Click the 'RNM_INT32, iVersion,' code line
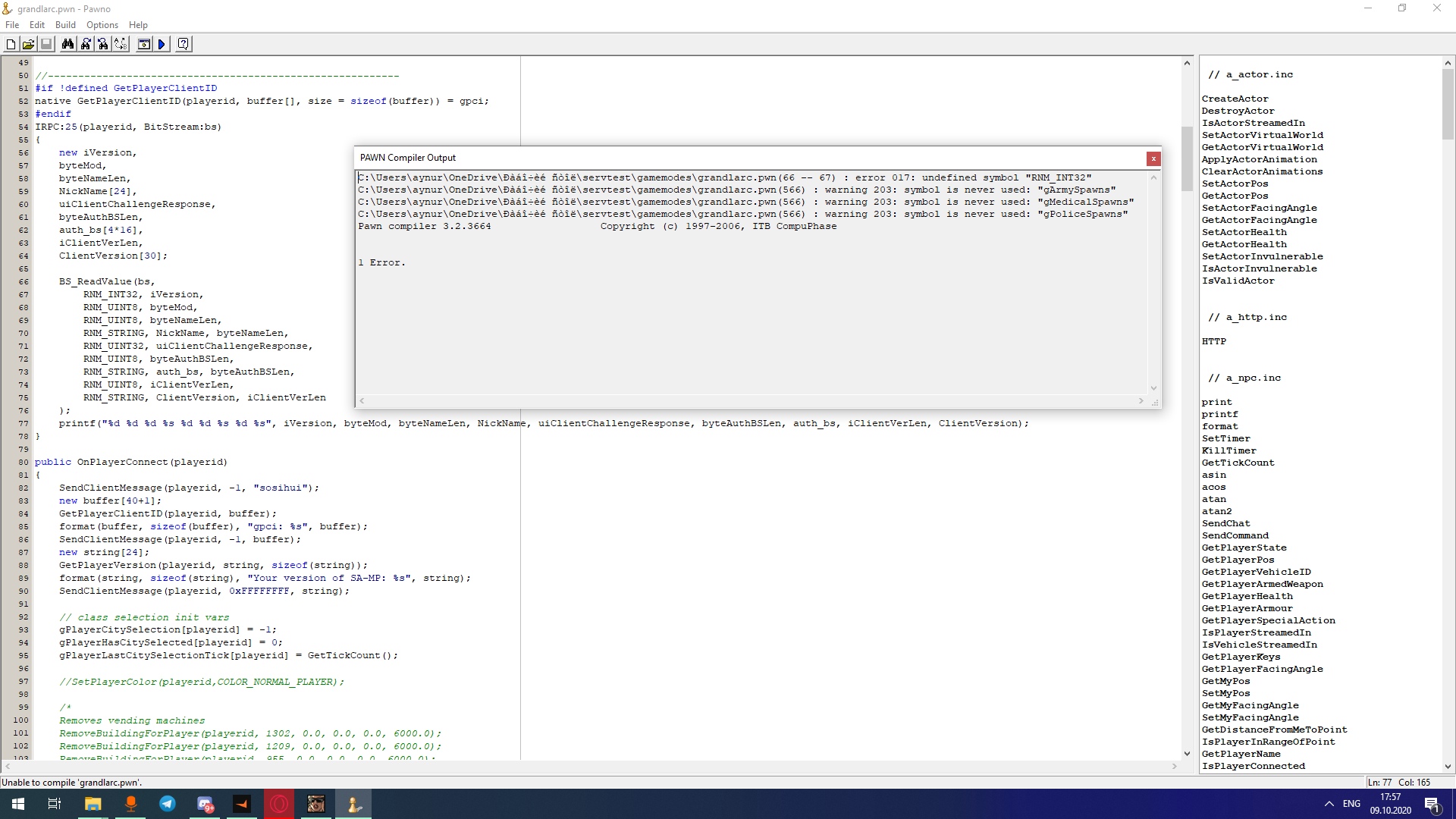 pos(143,294)
